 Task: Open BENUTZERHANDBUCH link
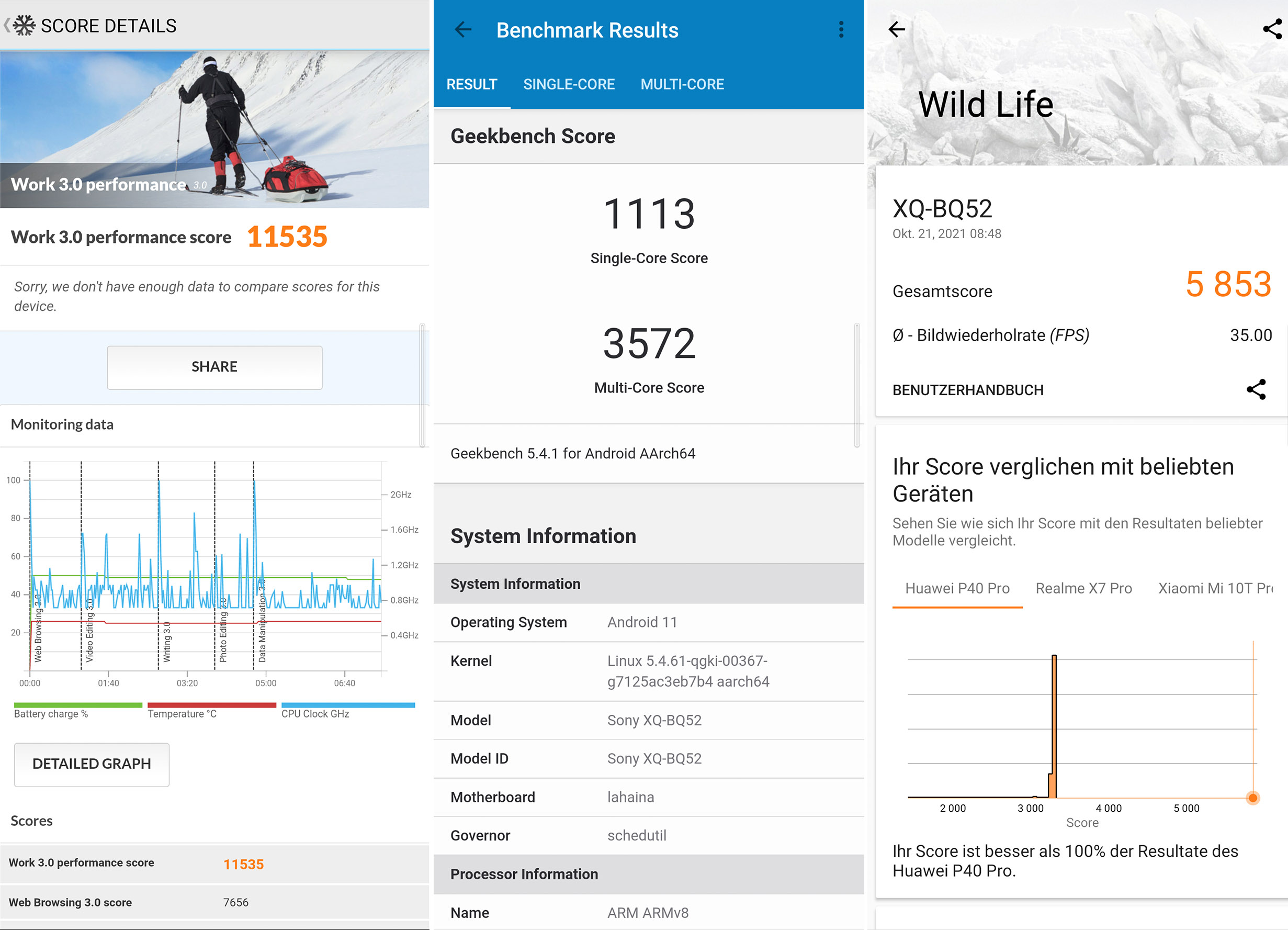pos(968,390)
